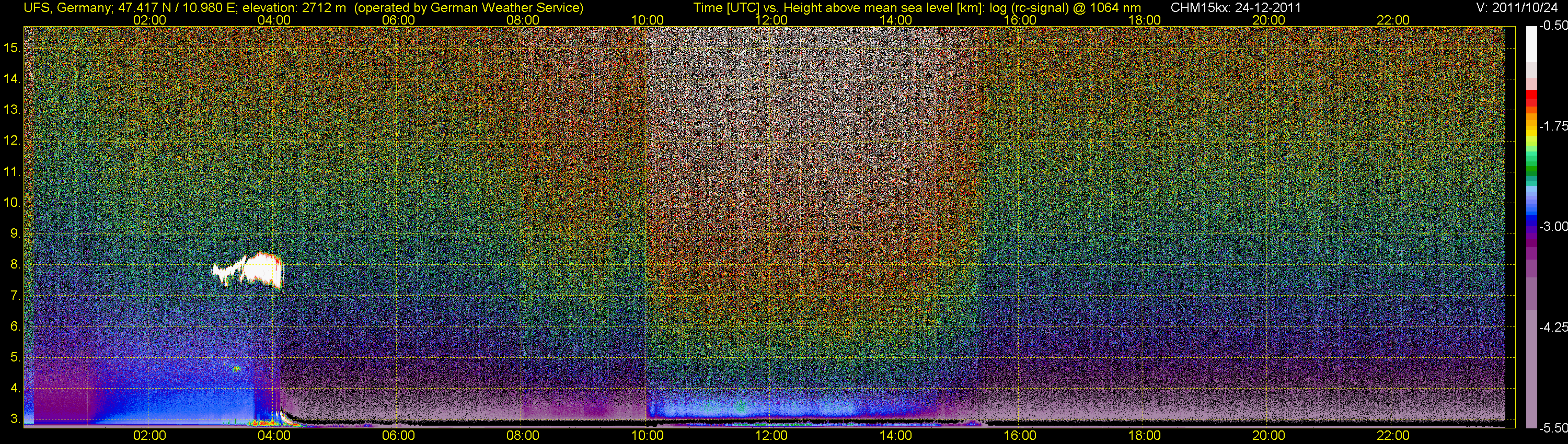
Task: Click the 16:00 label on the bottom time axis
Action: 1020,436
